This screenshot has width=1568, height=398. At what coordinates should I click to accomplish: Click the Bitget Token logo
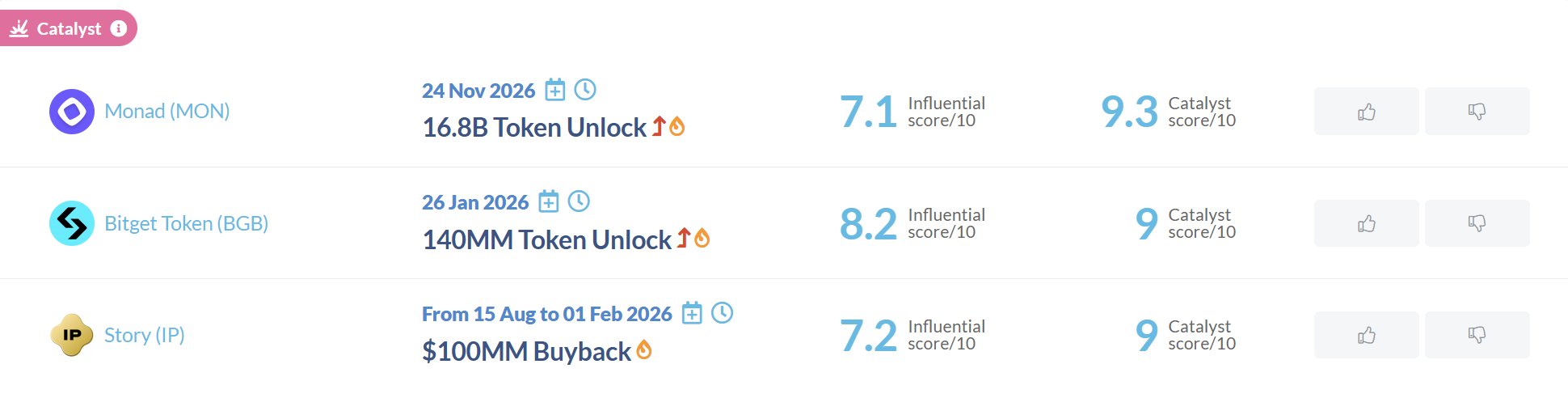point(72,223)
